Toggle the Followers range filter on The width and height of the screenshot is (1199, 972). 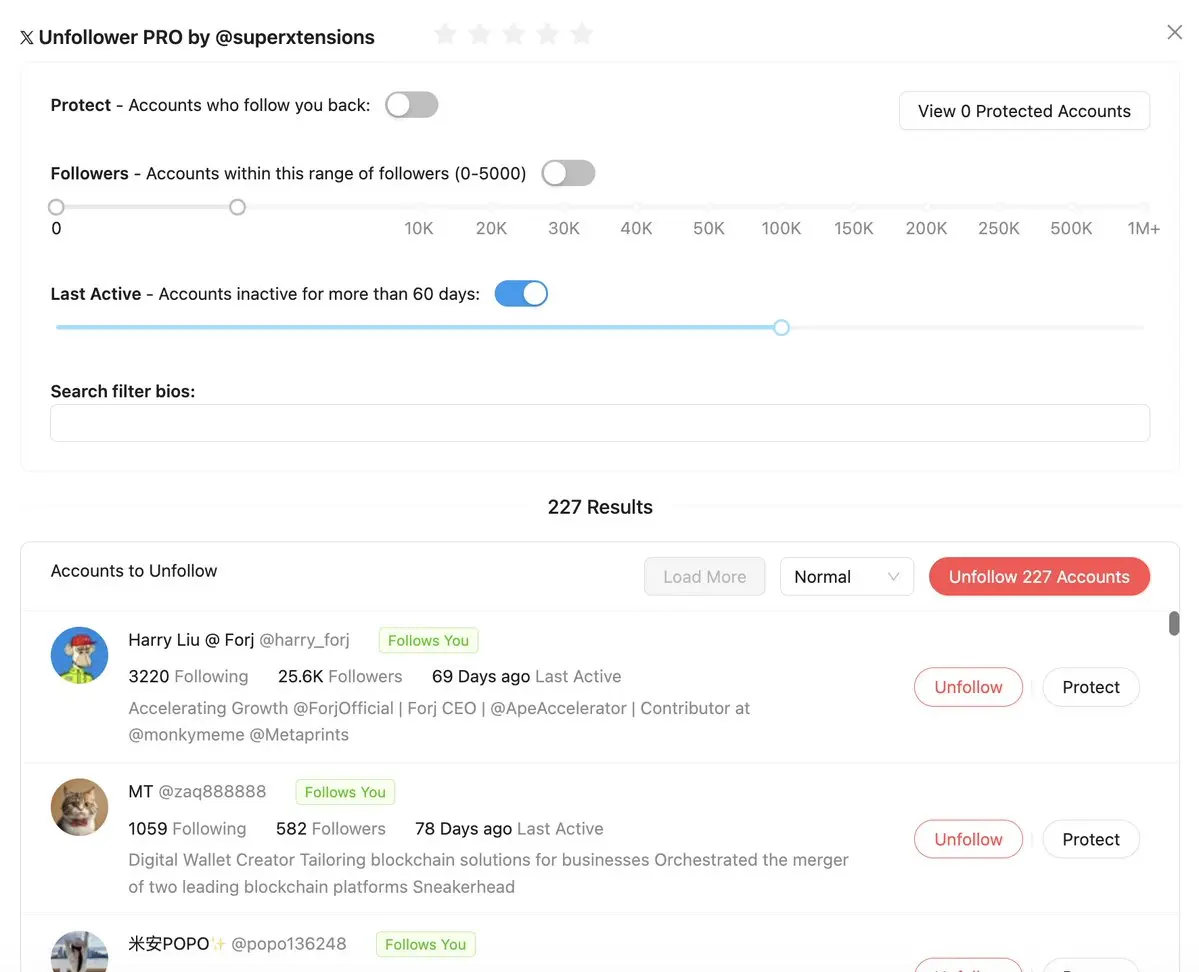(568, 173)
